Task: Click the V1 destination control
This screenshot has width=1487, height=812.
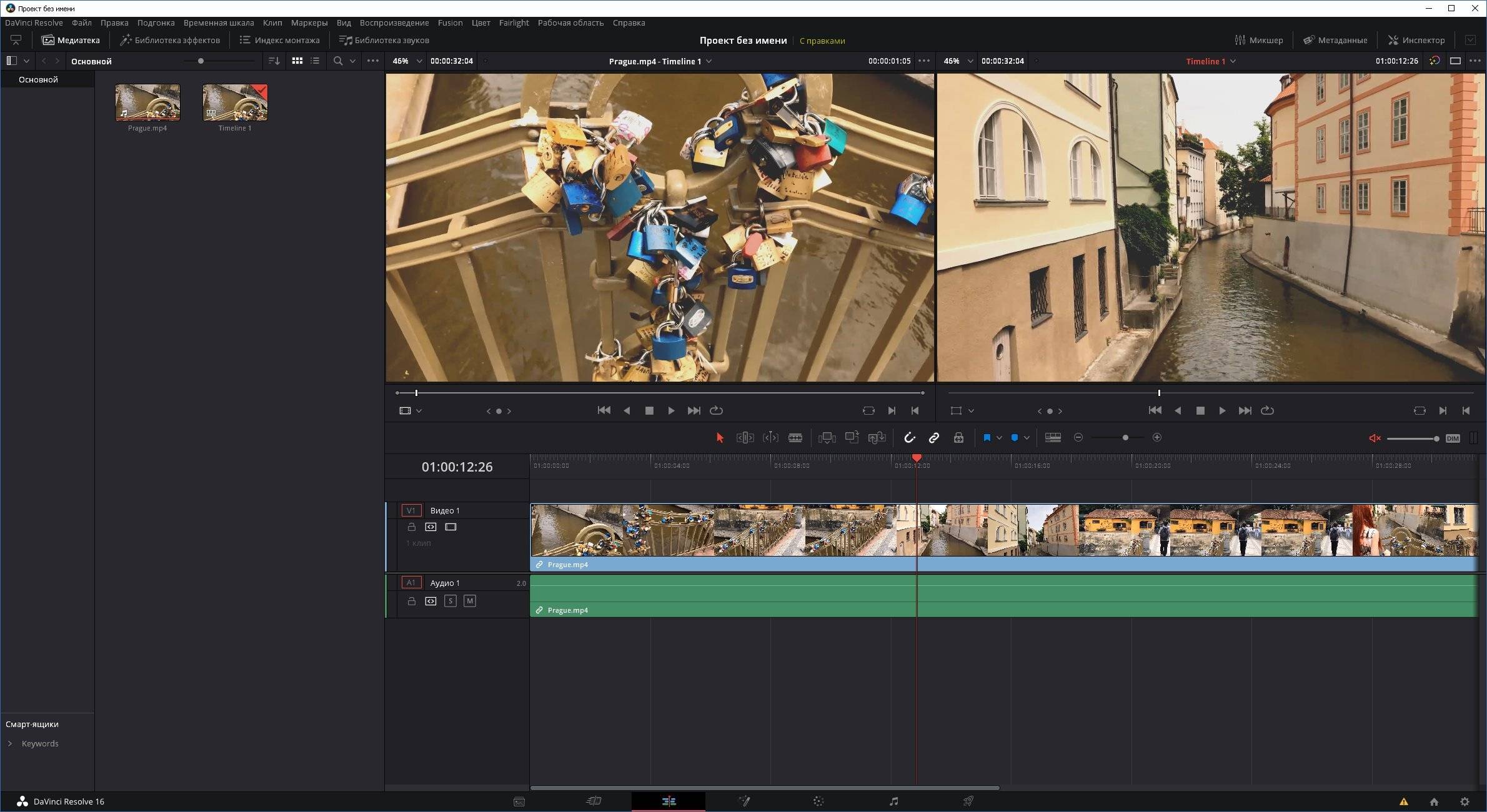Action: [x=411, y=510]
